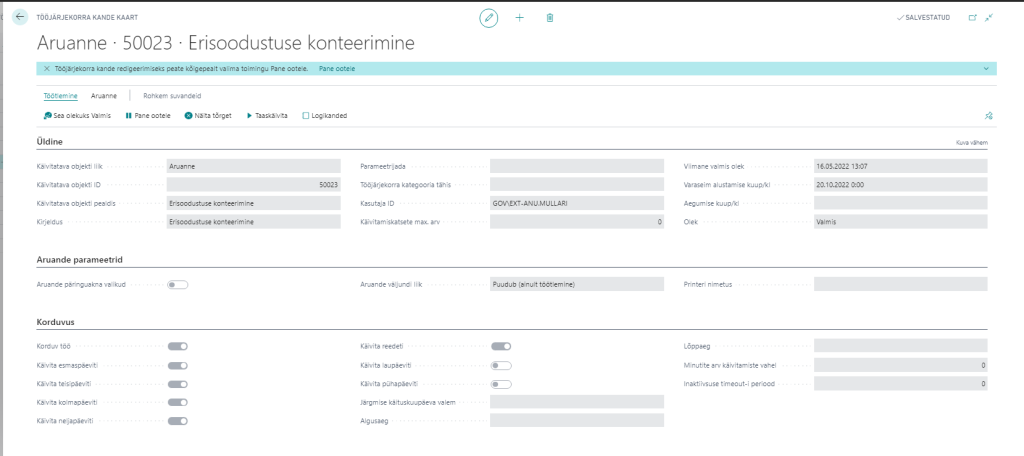1024x456 pixels.
Task: Collapse the 'Üldine' section header
Action: pos(49,142)
